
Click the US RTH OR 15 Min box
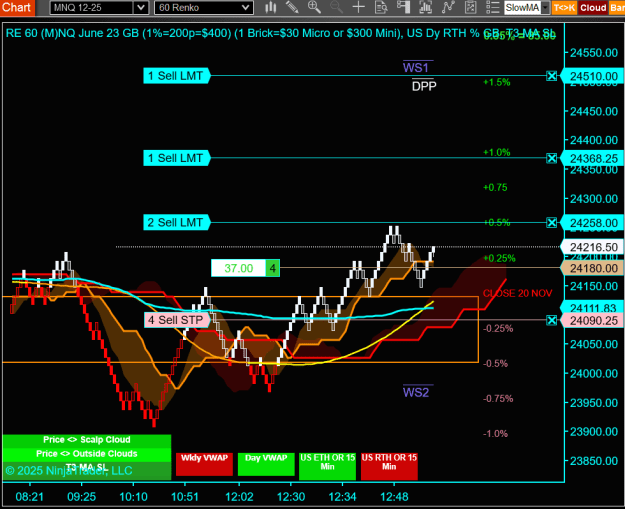pyautogui.click(x=389, y=466)
